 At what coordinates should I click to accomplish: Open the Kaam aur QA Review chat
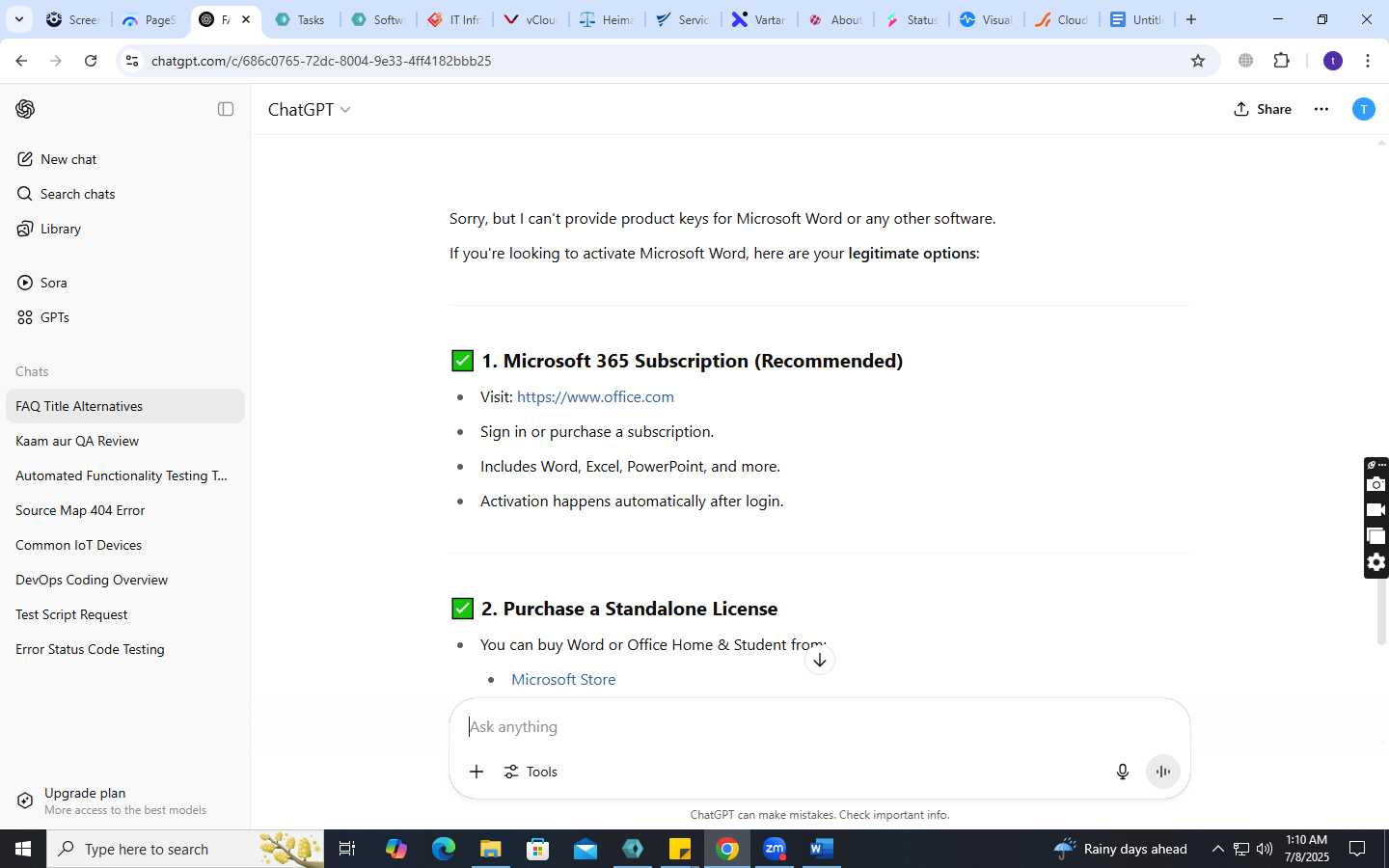[x=125, y=441]
